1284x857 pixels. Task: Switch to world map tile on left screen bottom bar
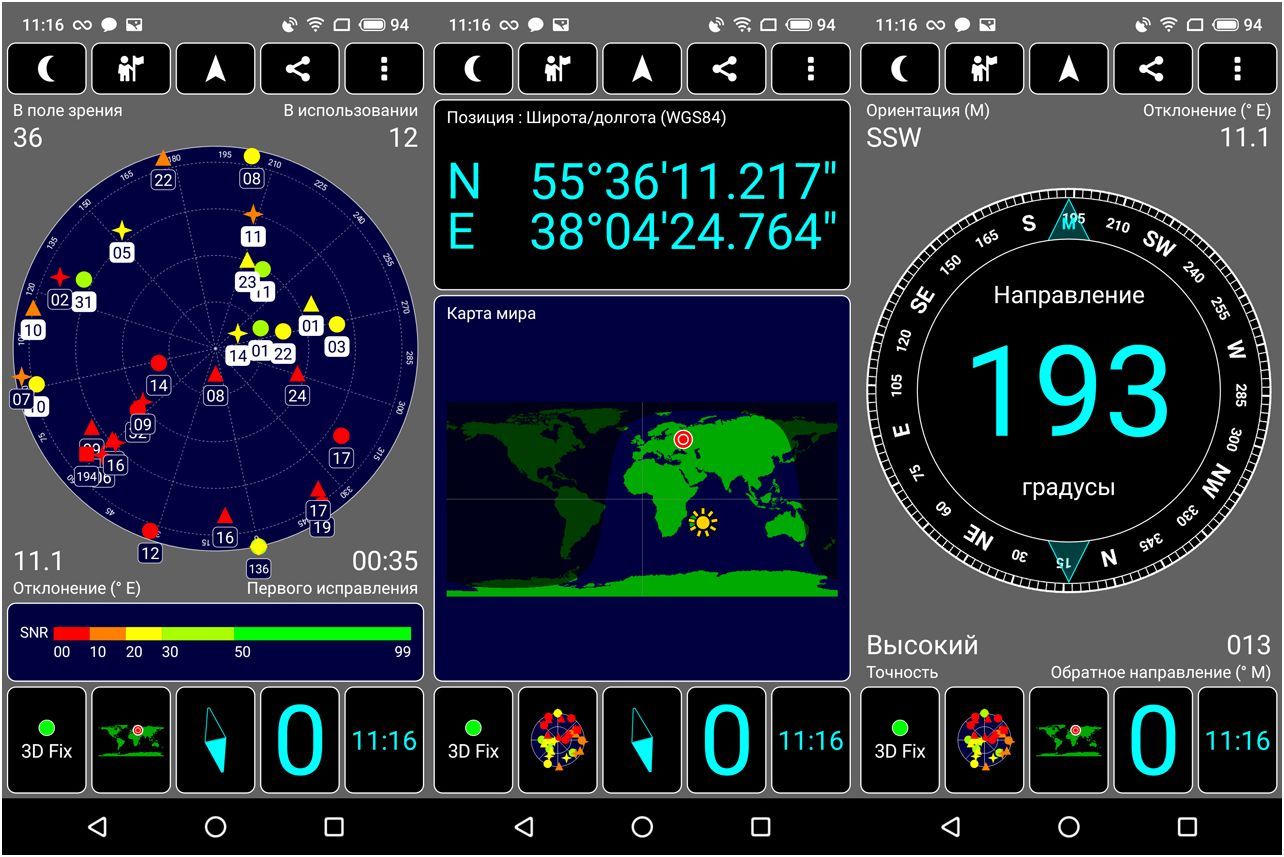131,740
